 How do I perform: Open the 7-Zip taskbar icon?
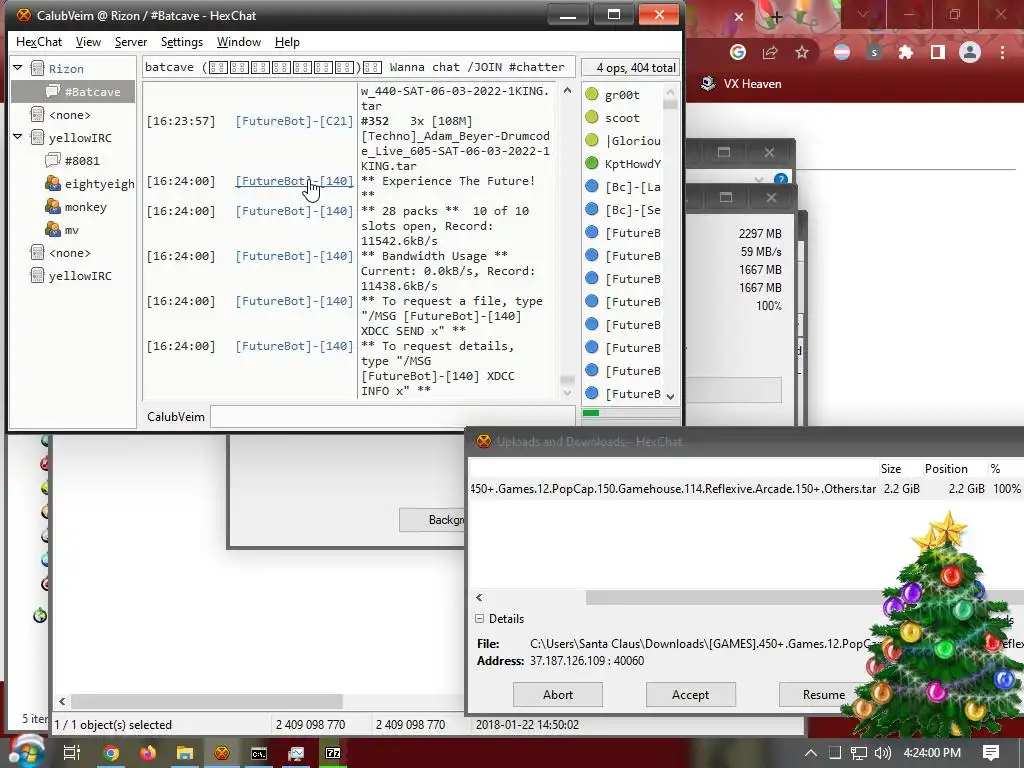click(333, 753)
